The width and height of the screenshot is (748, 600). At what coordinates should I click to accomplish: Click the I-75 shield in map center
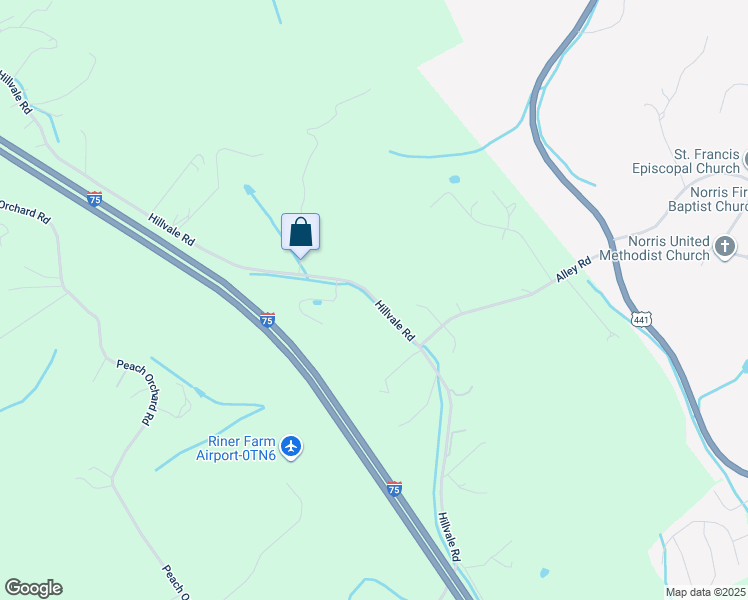pos(268,320)
